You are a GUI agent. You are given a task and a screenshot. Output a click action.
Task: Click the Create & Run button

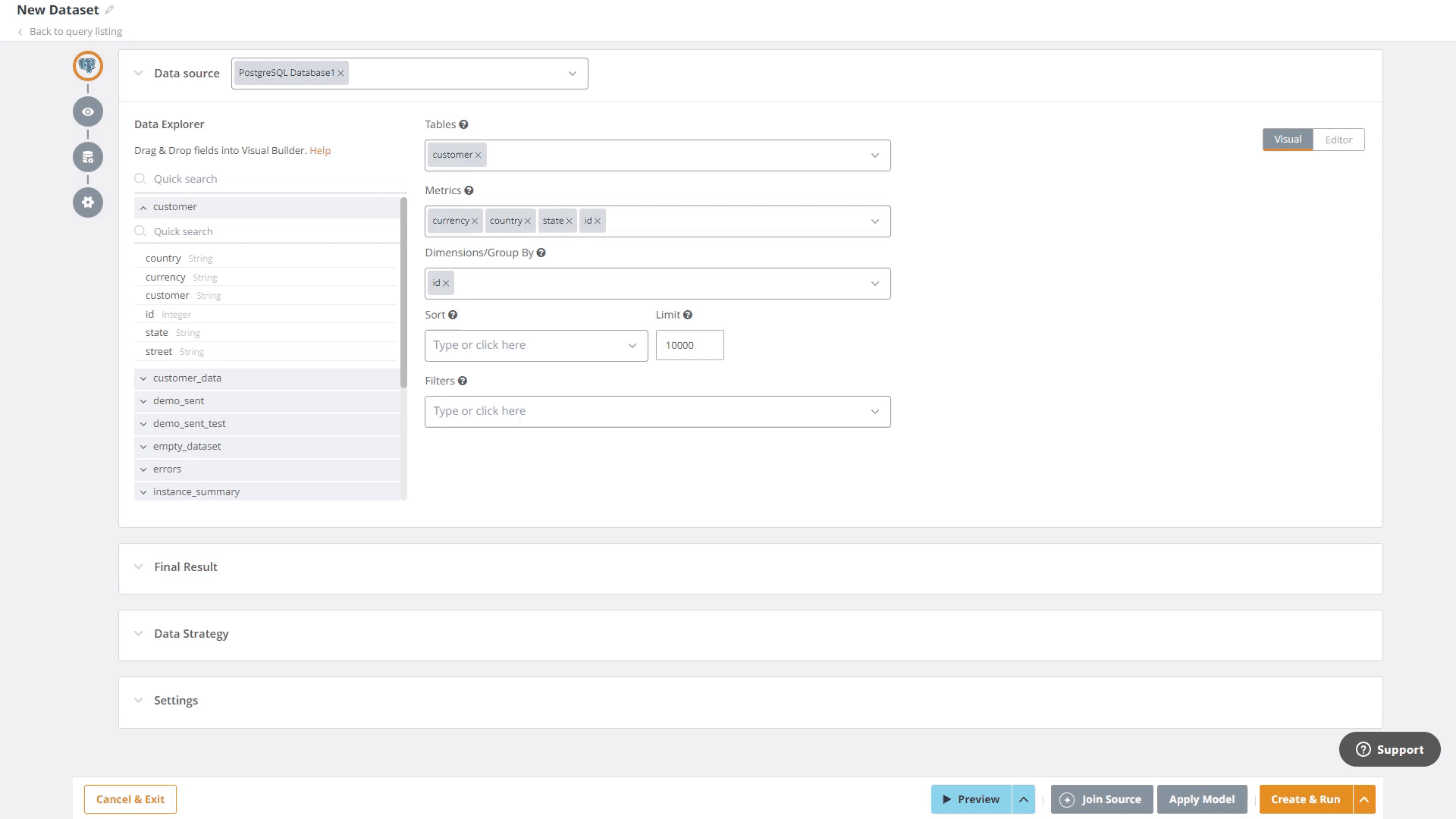tap(1306, 799)
